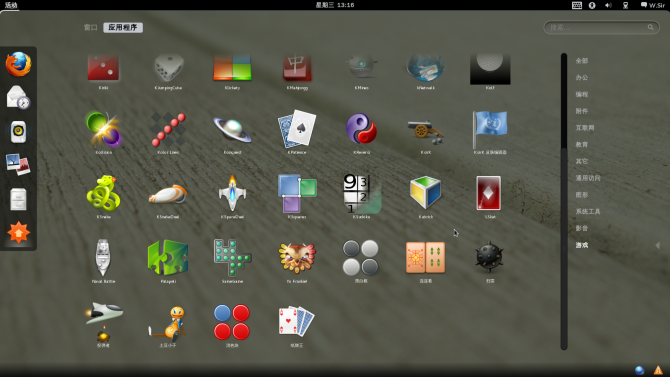Filter by 互联网 (Internet) category

coord(585,128)
